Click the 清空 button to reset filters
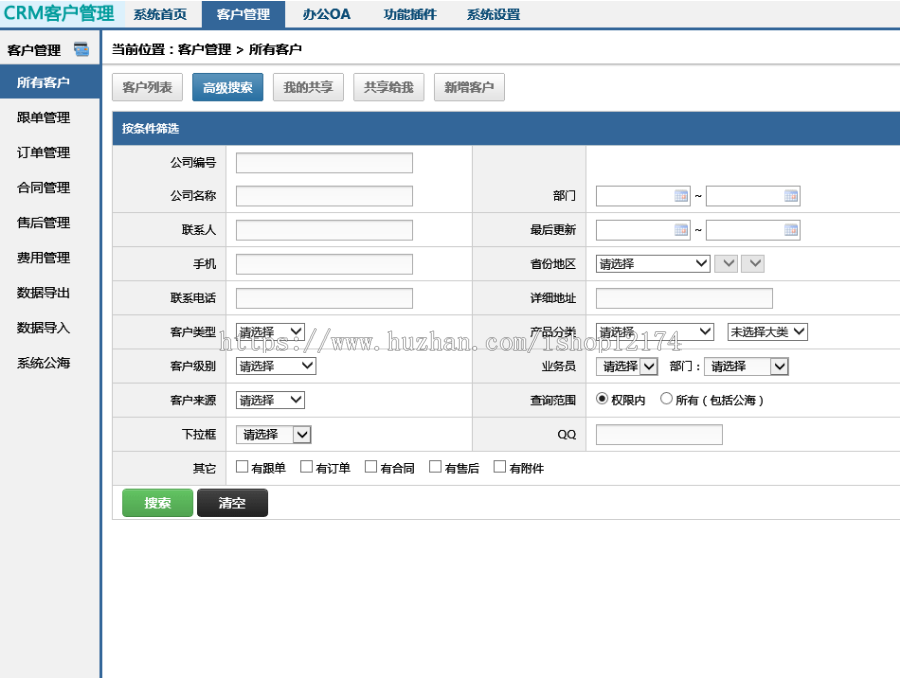900x678 pixels. (x=232, y=502)
